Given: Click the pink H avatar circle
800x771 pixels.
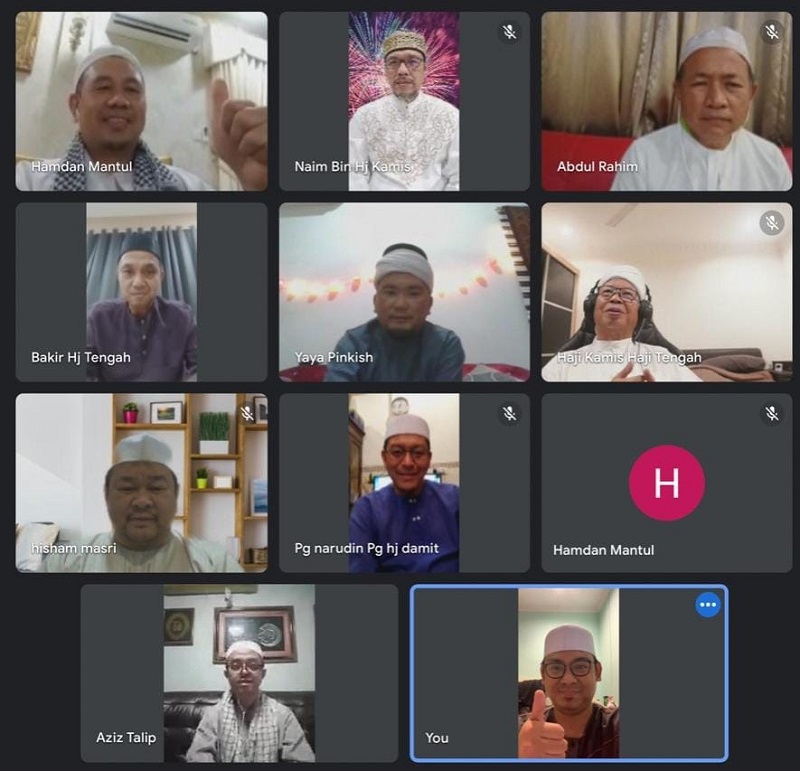Looking at the screenshot, I should [x=667, y=483].
